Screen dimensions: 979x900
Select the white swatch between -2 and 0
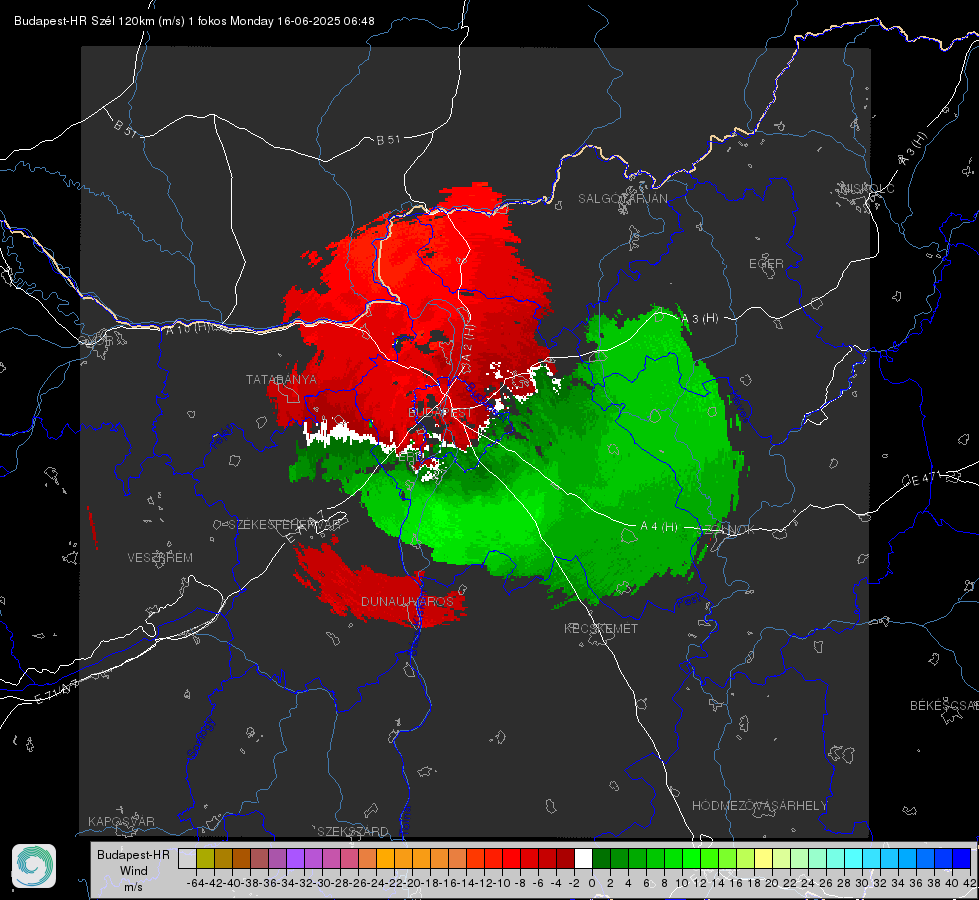click(x=583, y=859)
